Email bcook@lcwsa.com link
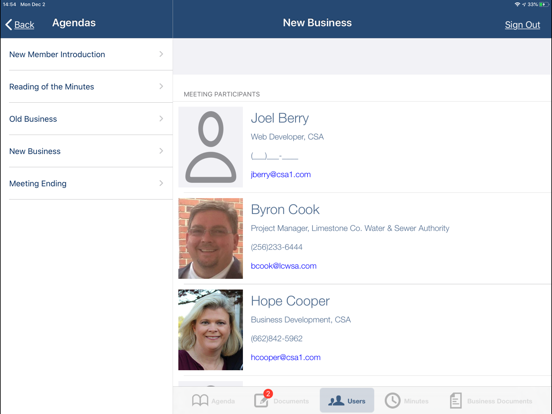 pos(283,266)
